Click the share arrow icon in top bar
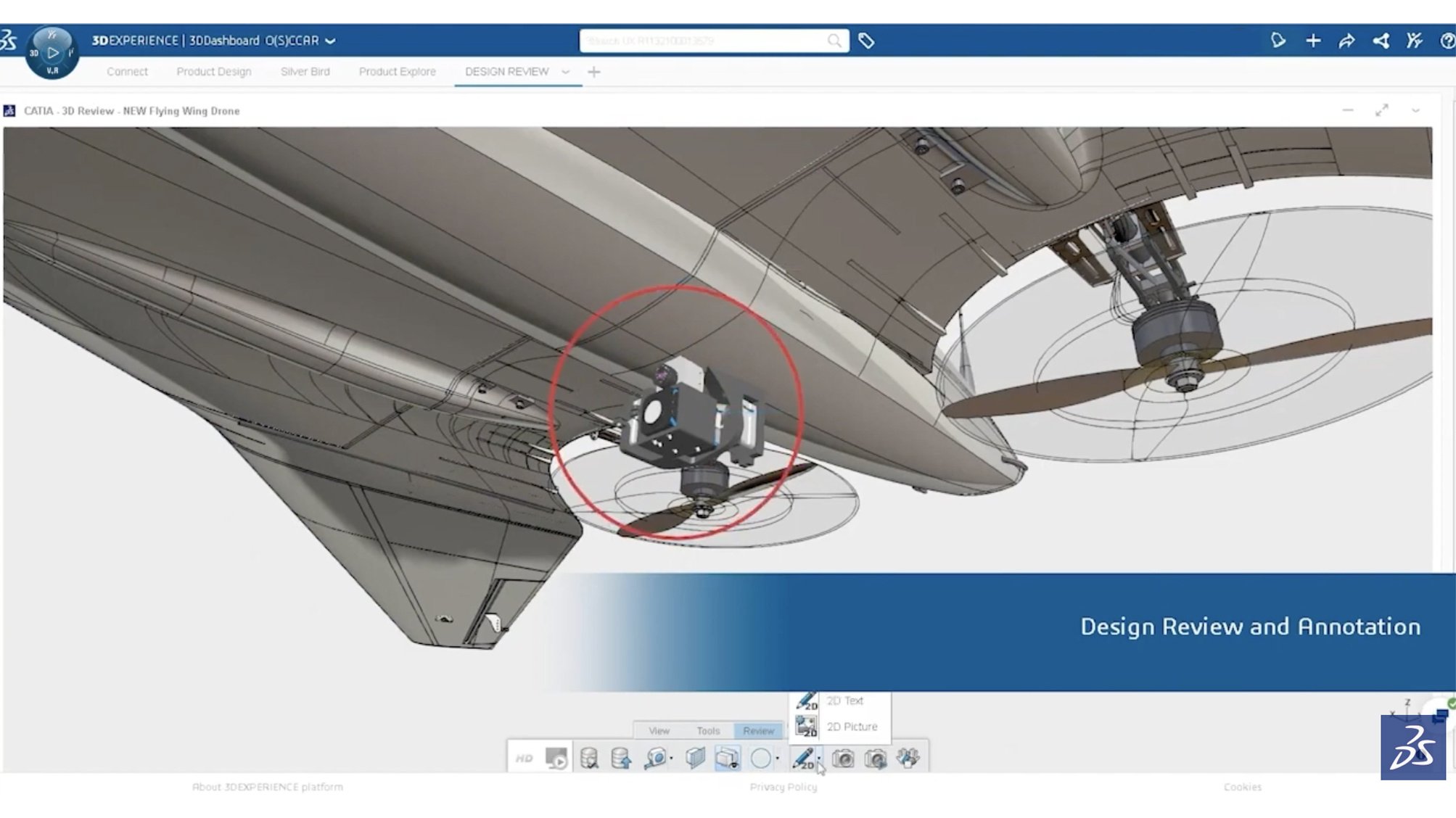The width and height of the screenshot is (1456, 818). coord(1346,41)
